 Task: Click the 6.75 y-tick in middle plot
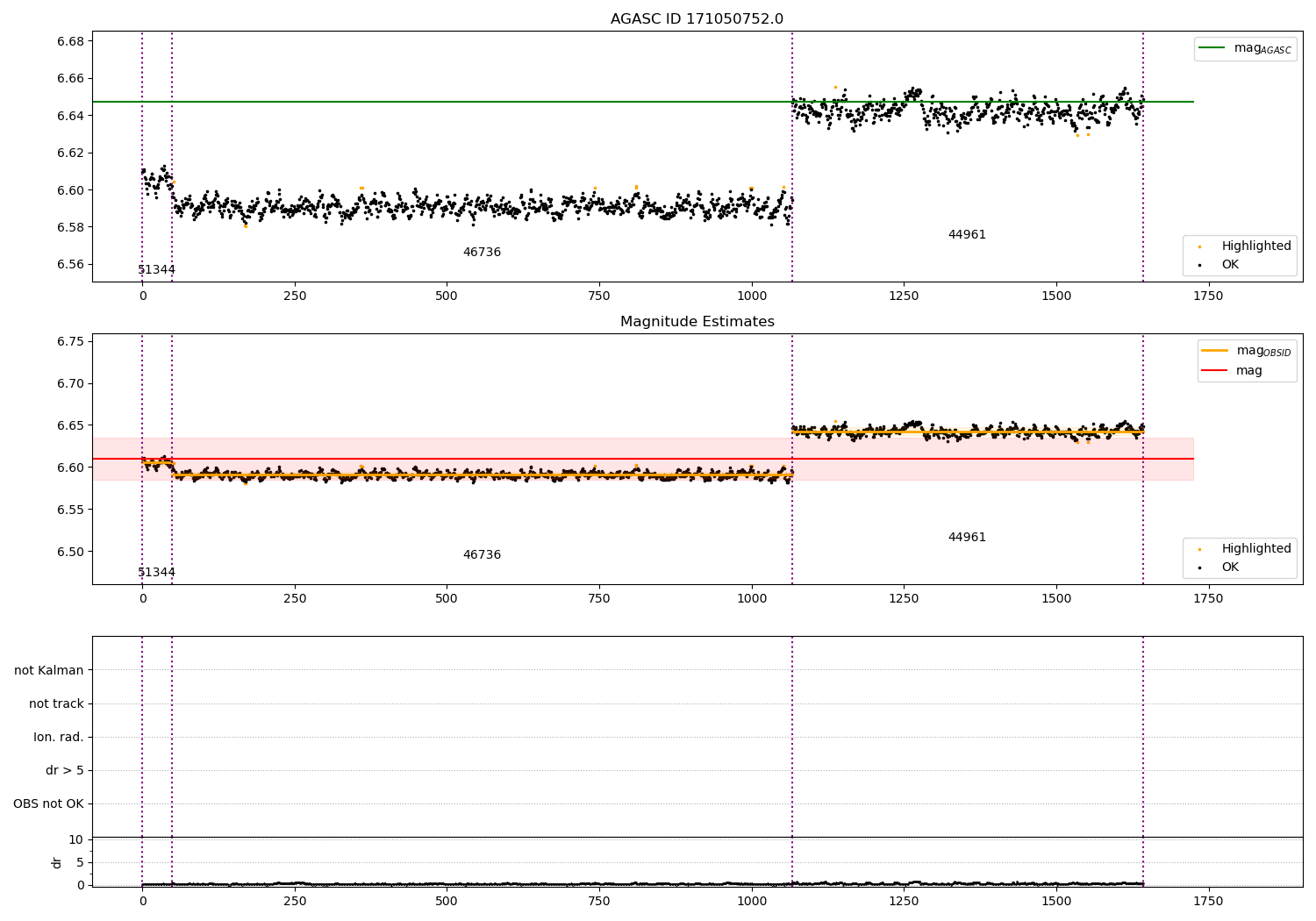70,341
